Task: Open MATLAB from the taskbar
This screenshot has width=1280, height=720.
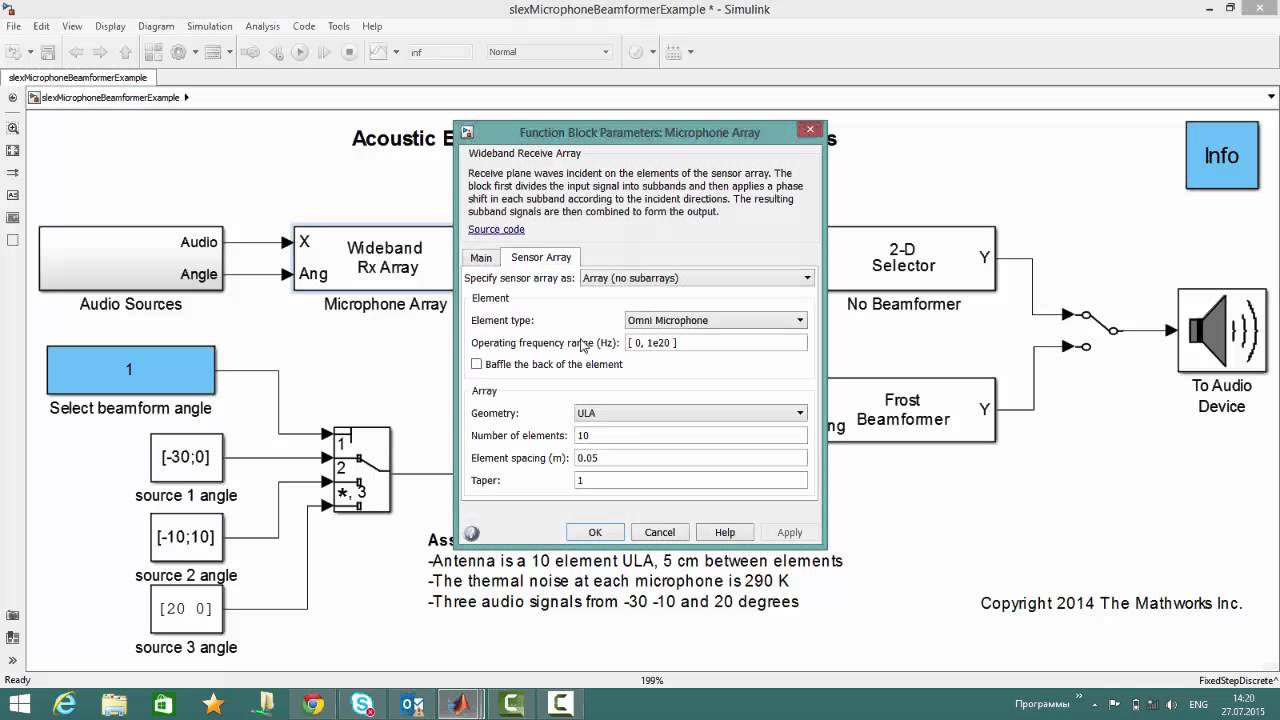Action: [x=461, y=704]
